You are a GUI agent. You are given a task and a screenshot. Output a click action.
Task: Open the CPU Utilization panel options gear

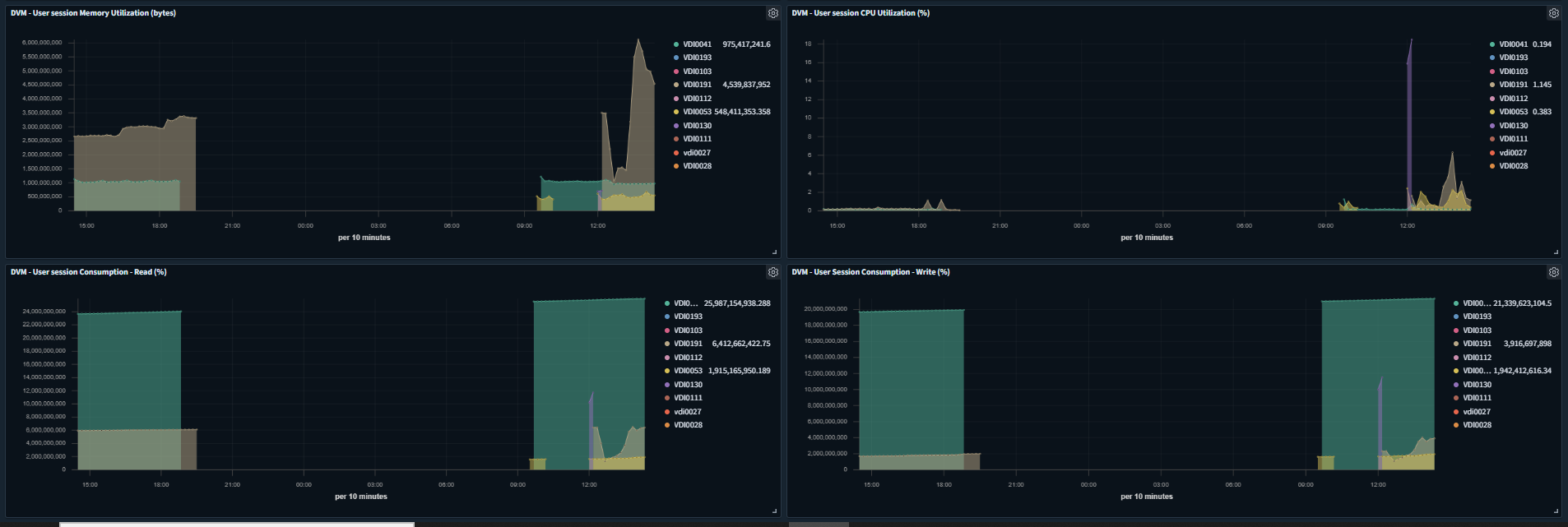[1553, 13]
